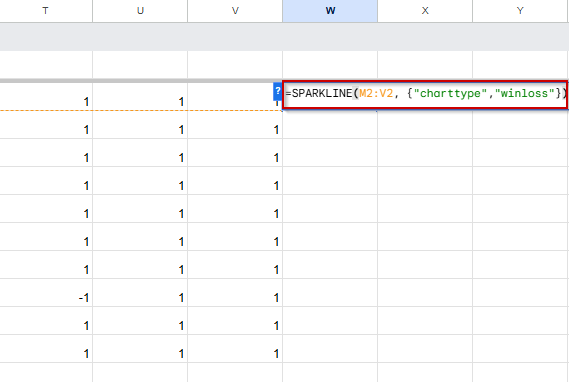Select column T header
The image size is (569, 382).
(x=46, y=11)
